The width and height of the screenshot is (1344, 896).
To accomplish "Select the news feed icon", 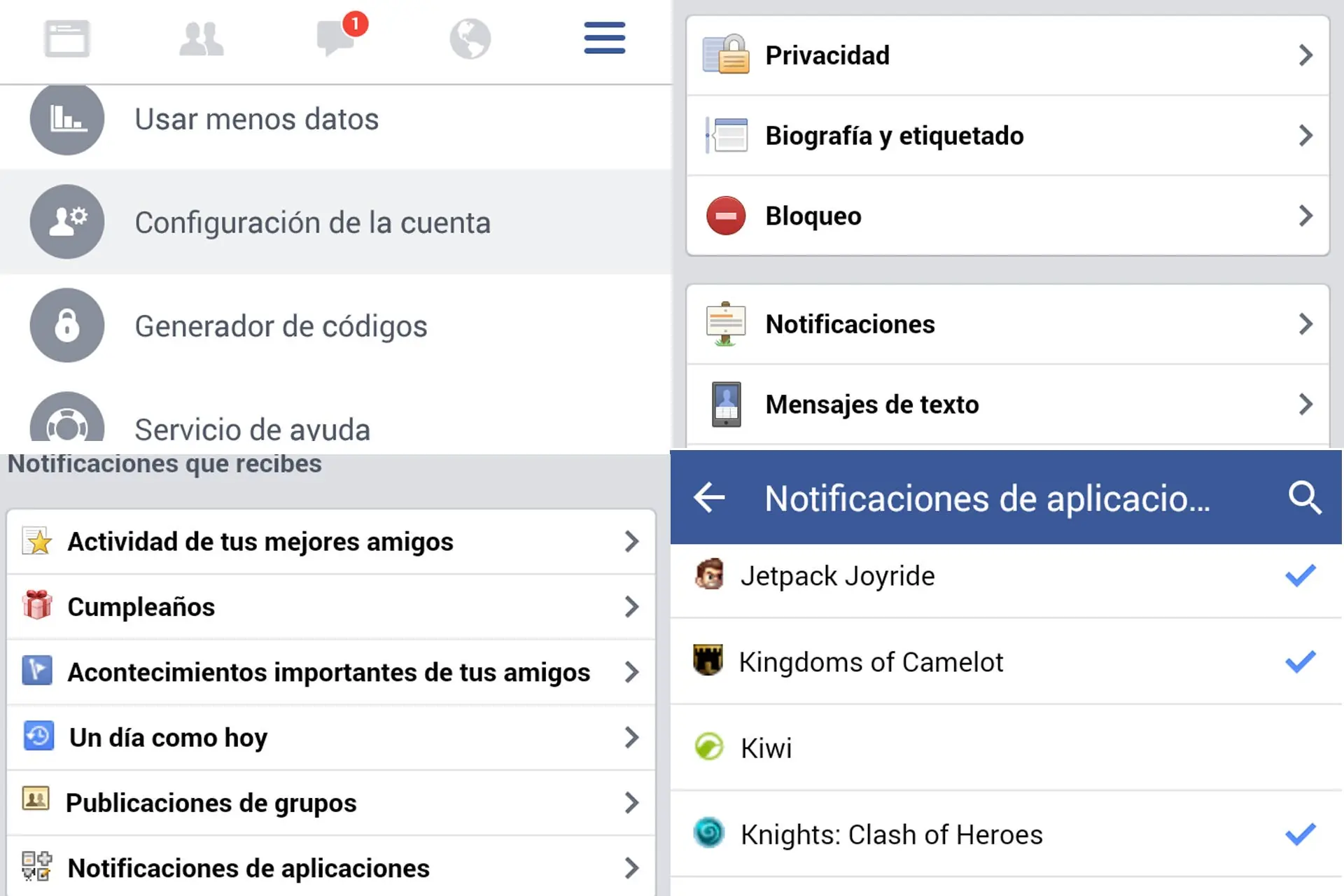I will click(x=67, y=39).
